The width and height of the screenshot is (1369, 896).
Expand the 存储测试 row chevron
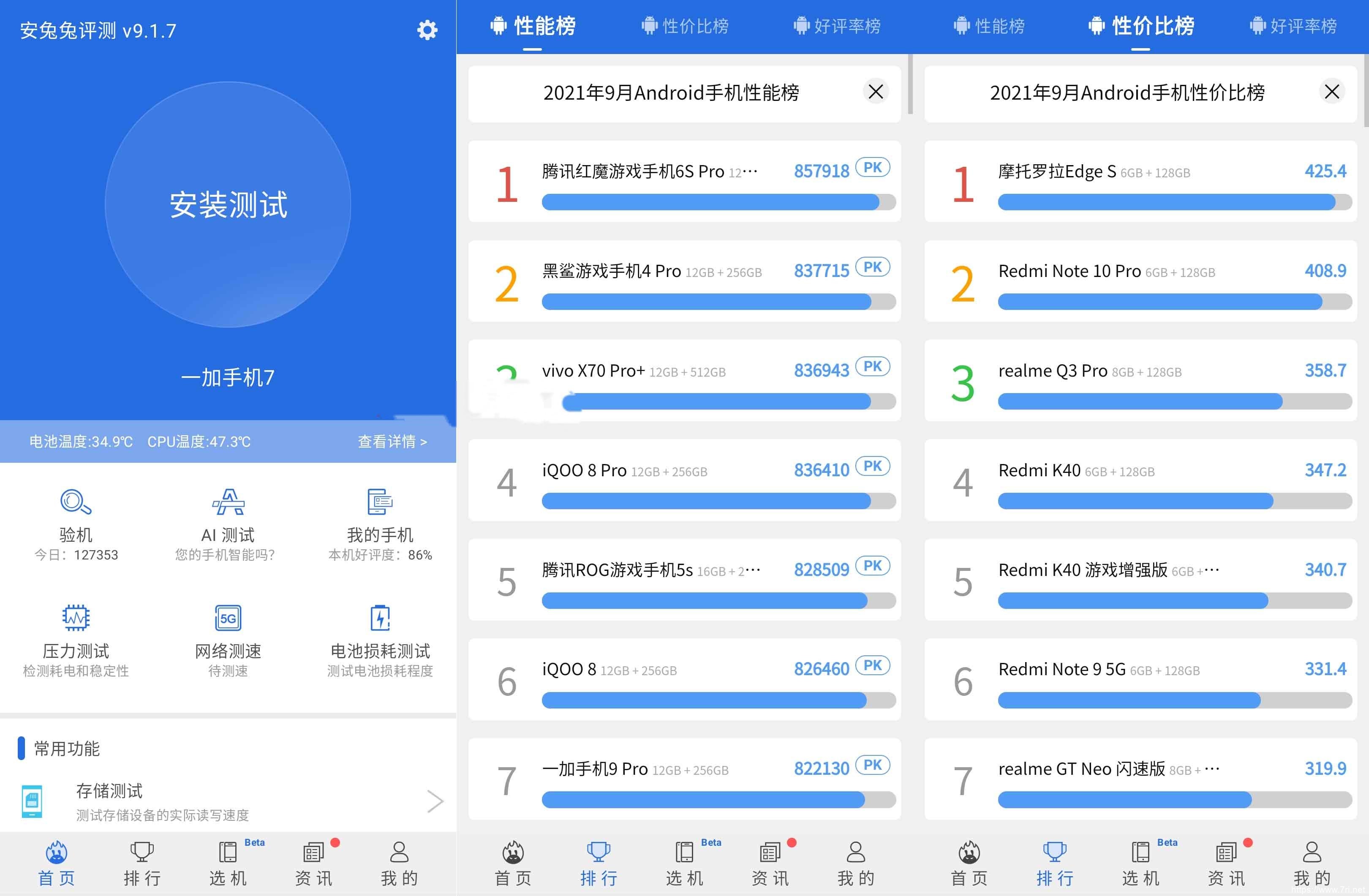(x=435, y=801)
